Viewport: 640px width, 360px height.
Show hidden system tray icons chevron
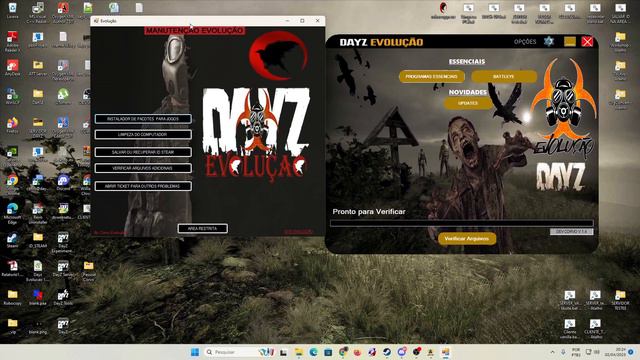pyautogui.click(x=552, y=352)
